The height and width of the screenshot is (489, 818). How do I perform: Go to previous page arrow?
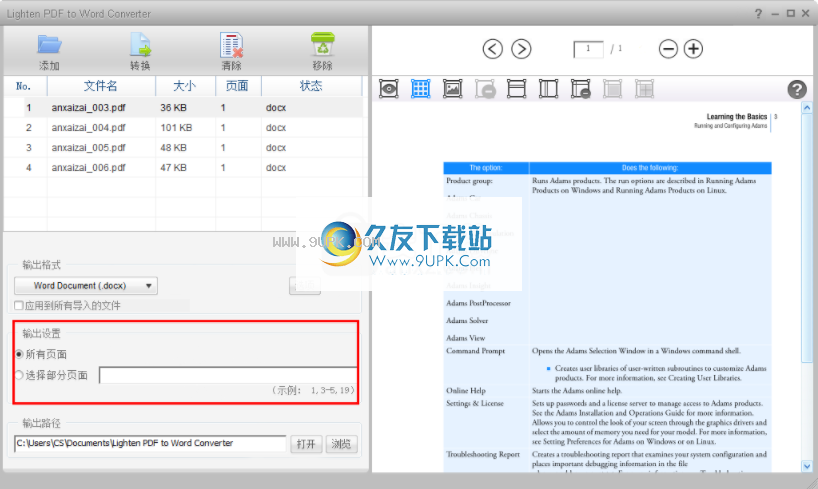click(492, 49)
